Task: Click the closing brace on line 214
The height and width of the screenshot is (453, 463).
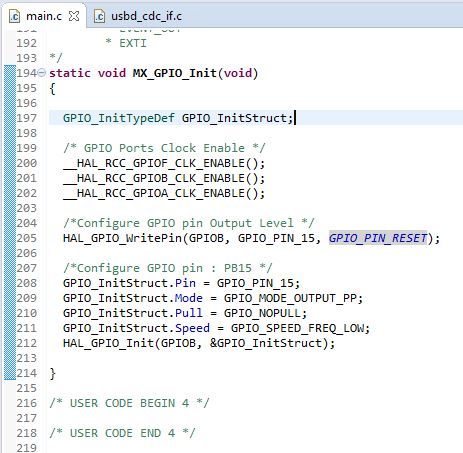Action: click(x=52, y=373)
